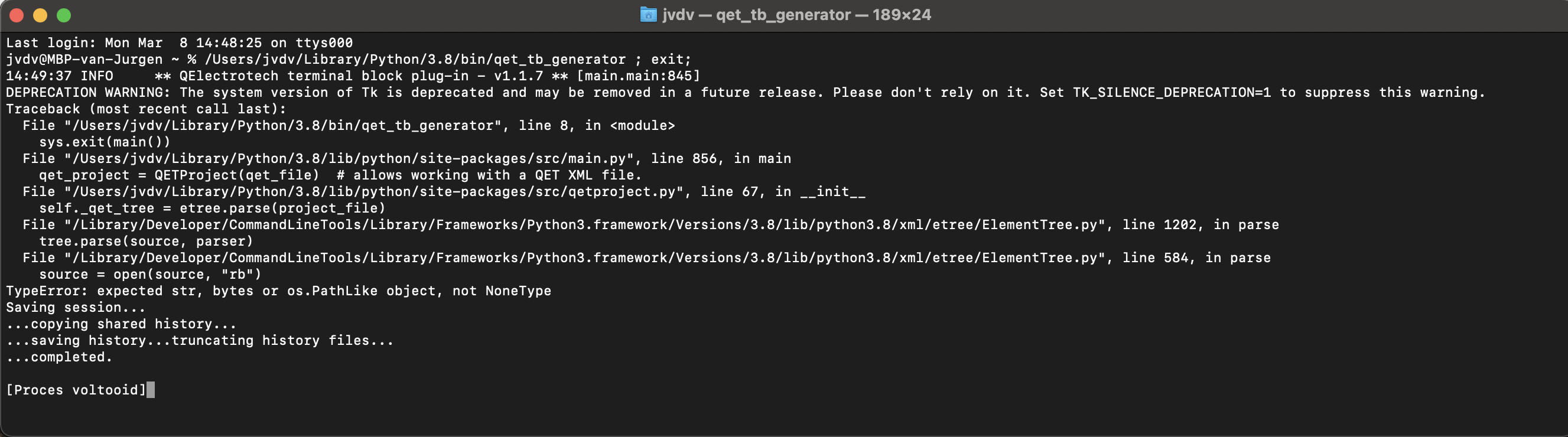Click the "sys.exit(main())" code line
The height and width of the screenshot is (437, 1568).
coord(105,142)
